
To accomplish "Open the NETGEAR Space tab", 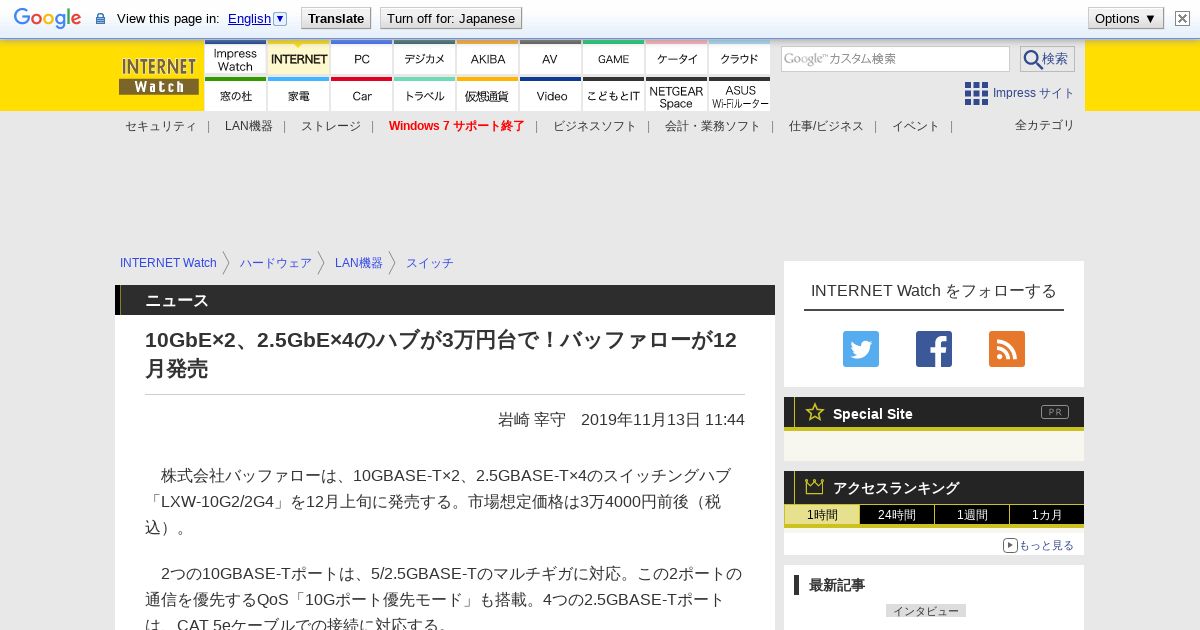I will tap(677, 95).
